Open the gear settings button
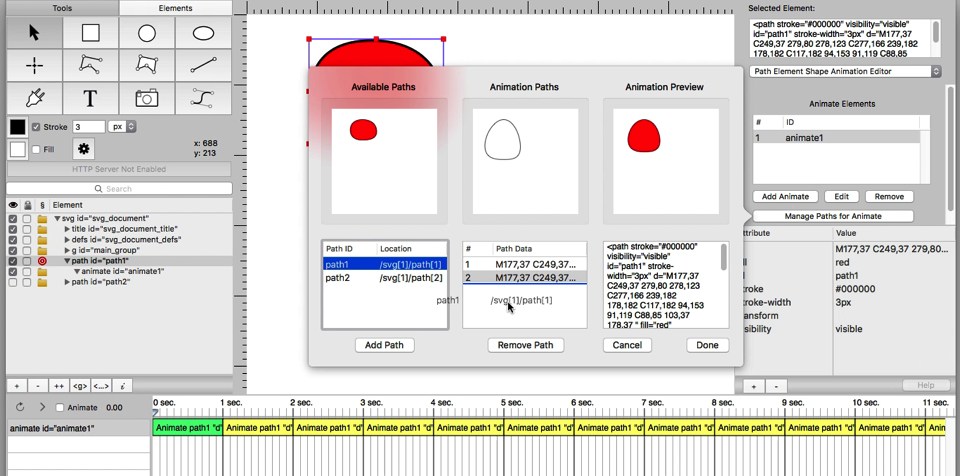 [83, 149]
